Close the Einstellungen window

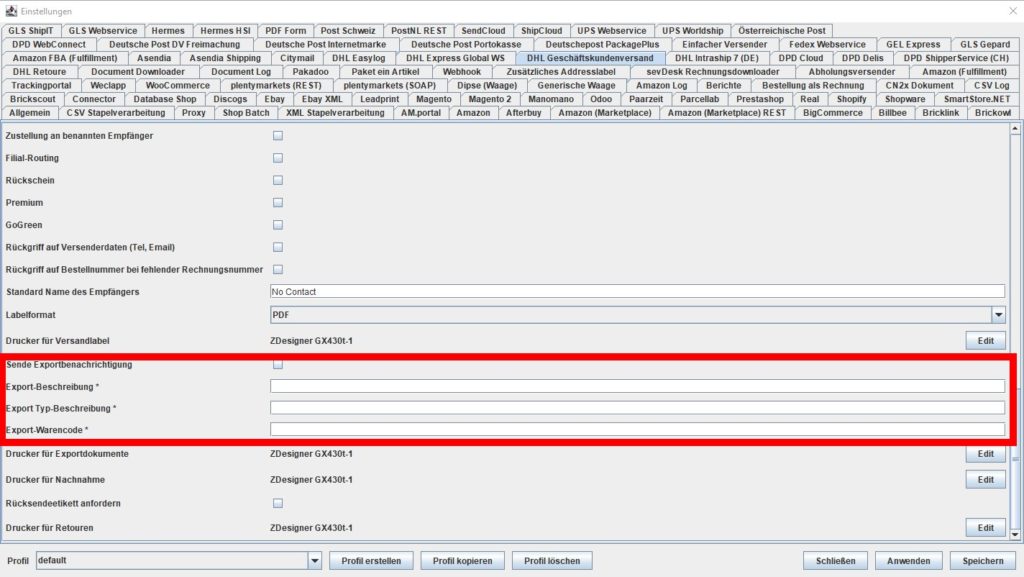pyautogui.click(x=1013, y=11)
